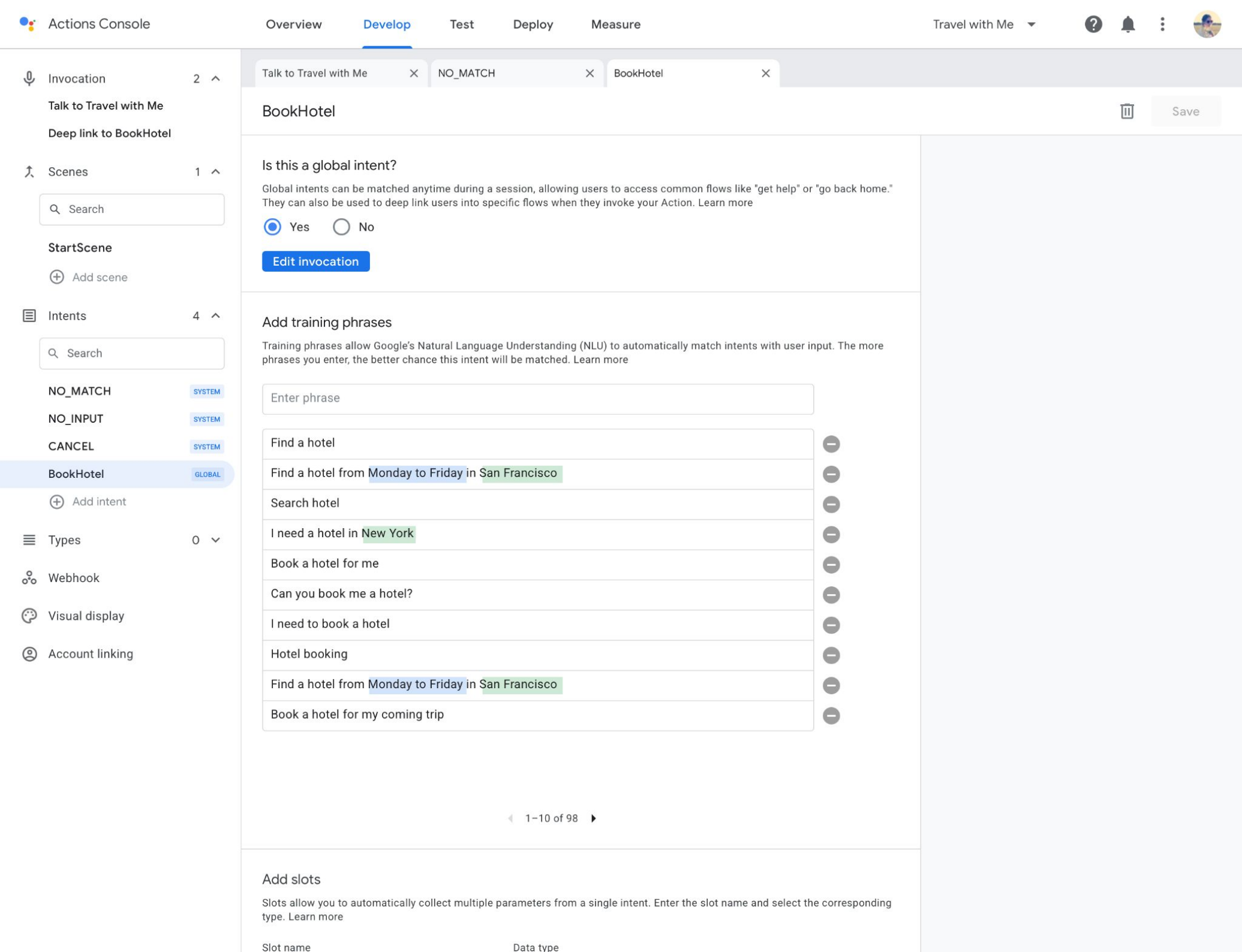Open notifications bell icon
1242x952 pixels.
1127,24
